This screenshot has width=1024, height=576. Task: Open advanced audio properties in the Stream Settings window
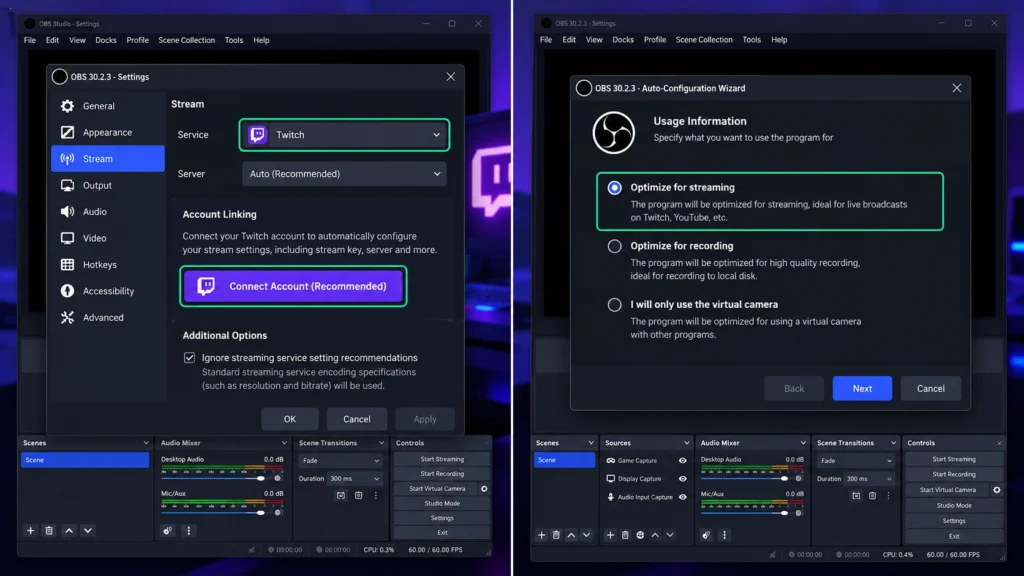(168, 530)
